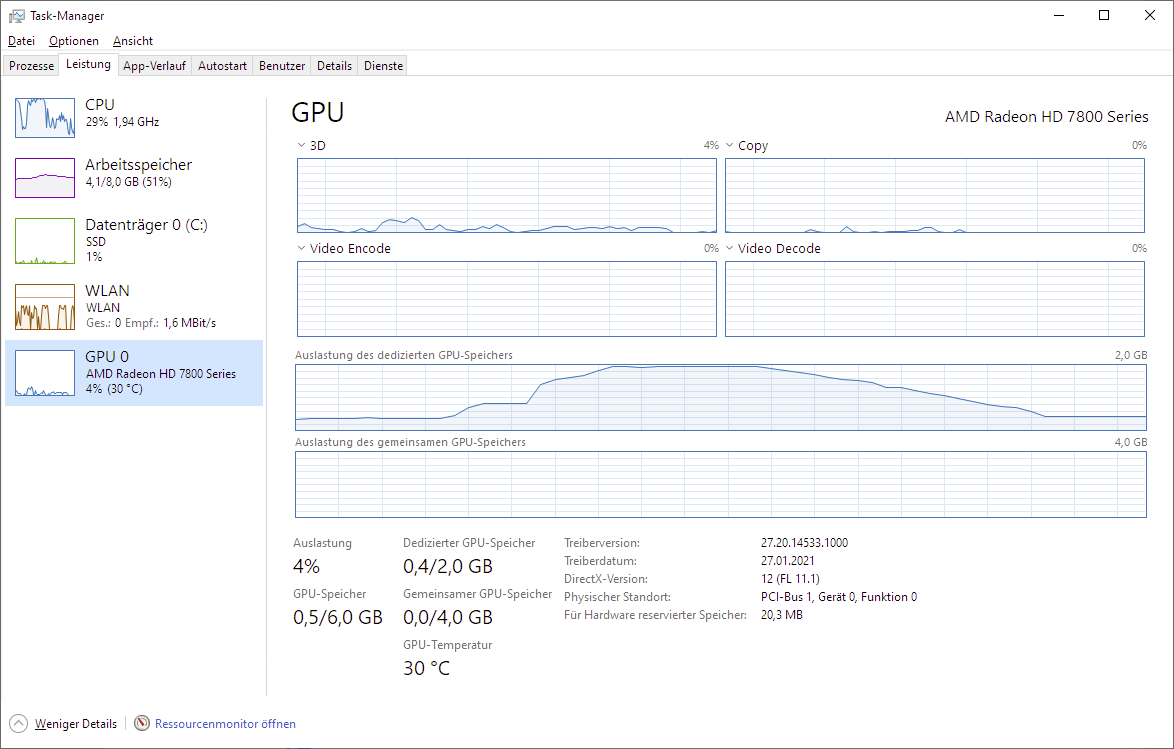Click the Ressourcenmonitor gauge icon

pyautogui.click(x=142, y=724)
